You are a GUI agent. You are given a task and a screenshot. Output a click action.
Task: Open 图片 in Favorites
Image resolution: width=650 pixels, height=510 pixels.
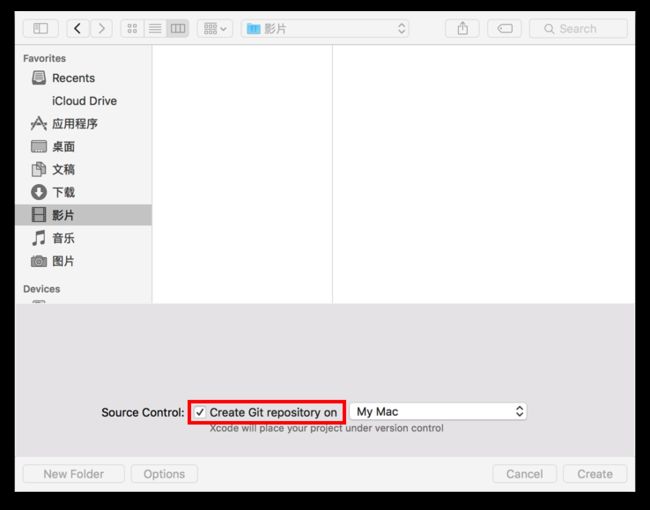click(83, 261)
